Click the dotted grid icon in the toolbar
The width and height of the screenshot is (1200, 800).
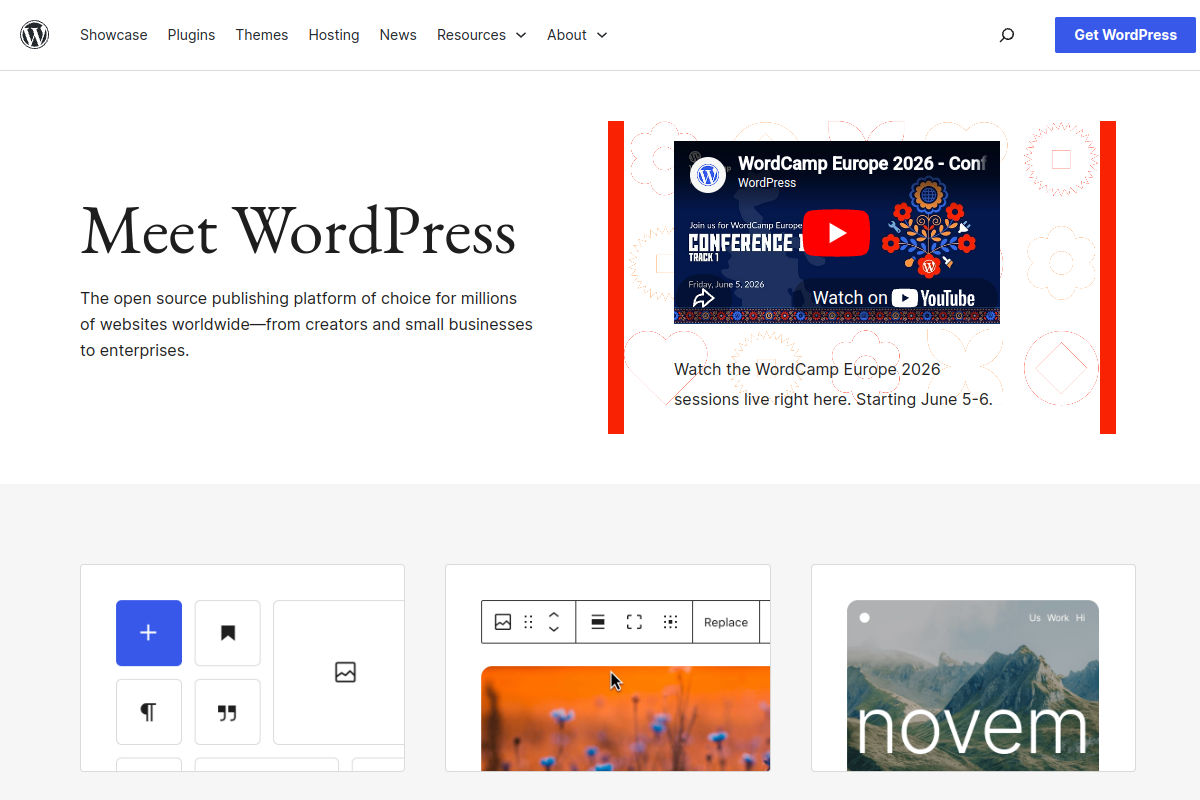click(x=671, y=622)
